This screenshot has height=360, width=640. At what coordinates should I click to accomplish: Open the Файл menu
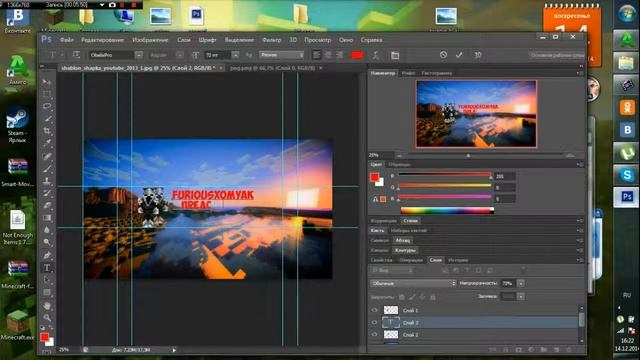[67, 40]
